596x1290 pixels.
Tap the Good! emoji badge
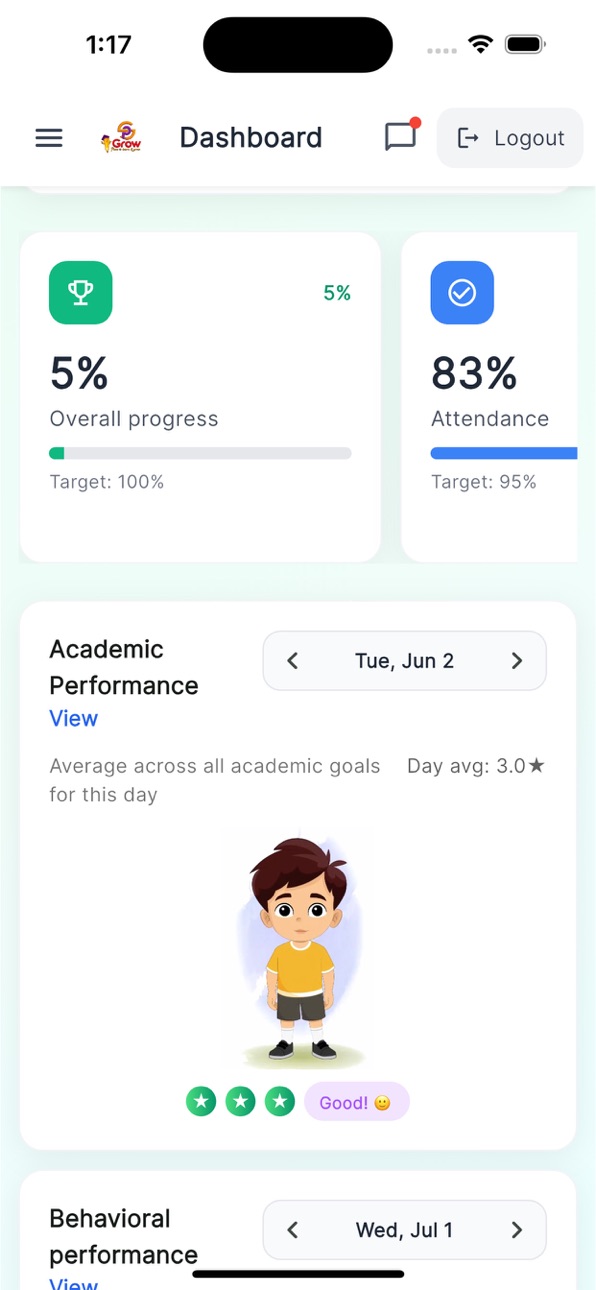pyautogui.click(x=357, y=1102)
